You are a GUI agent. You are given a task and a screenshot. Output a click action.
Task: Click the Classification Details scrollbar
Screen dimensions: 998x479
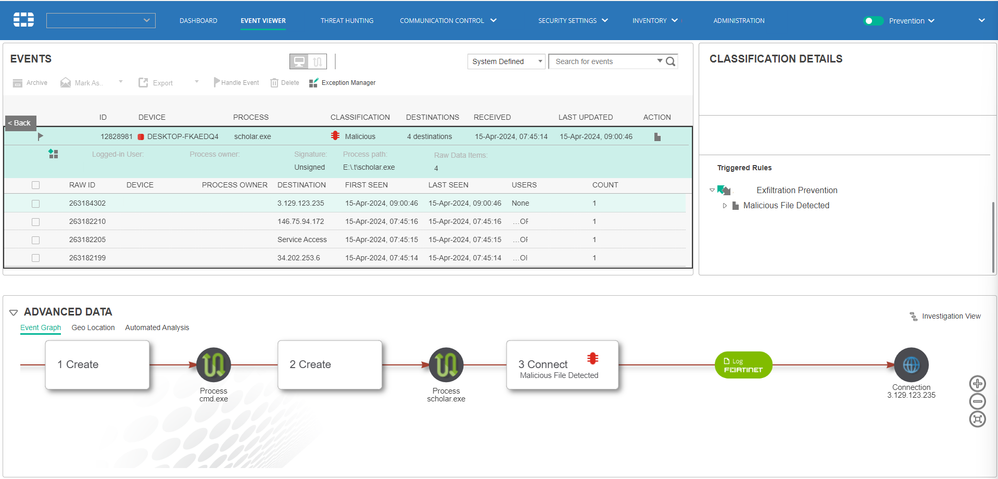pyautogui.click(x=992, y=235)
